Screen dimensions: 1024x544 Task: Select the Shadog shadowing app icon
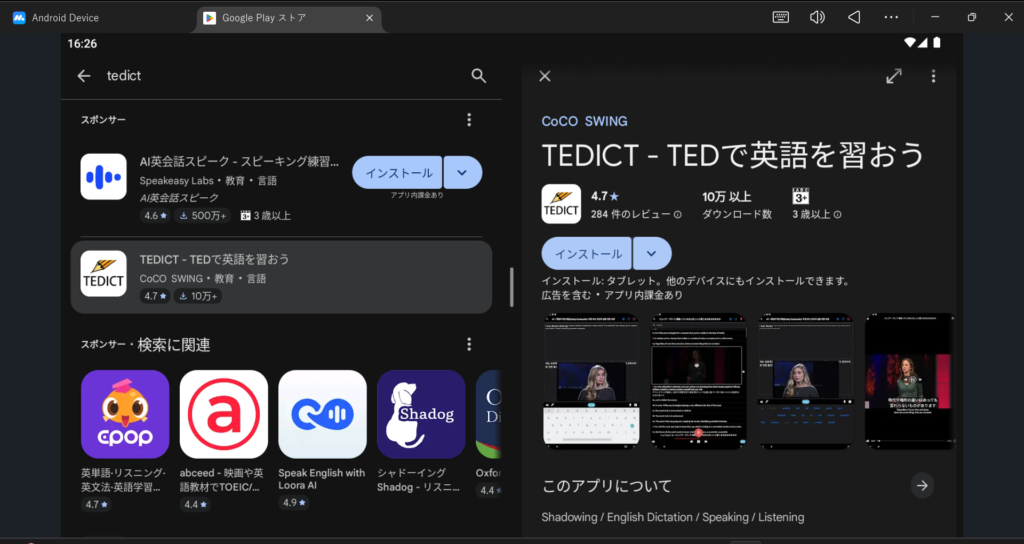tap(421, 414)
